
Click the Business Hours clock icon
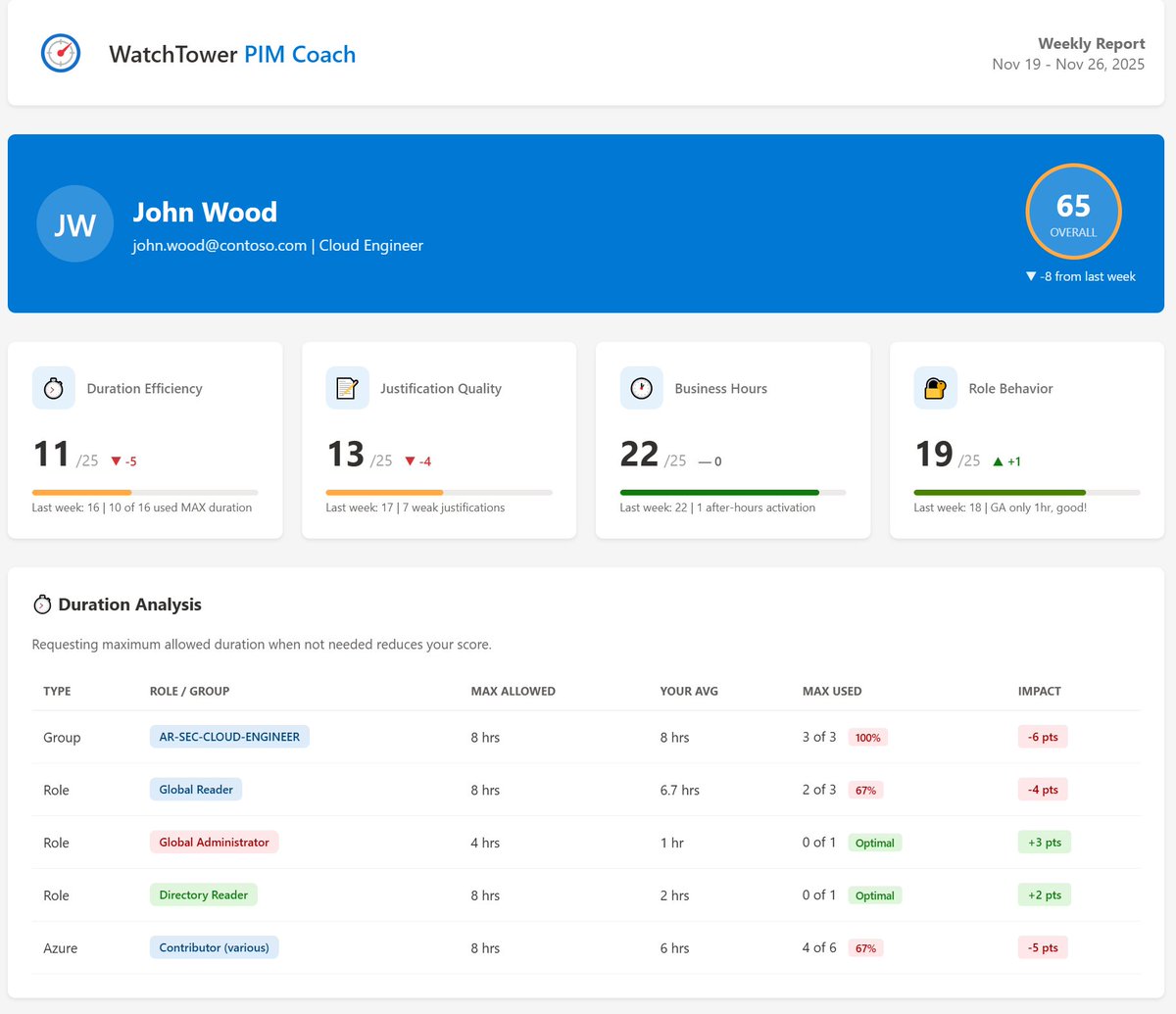tap(641, 388)
